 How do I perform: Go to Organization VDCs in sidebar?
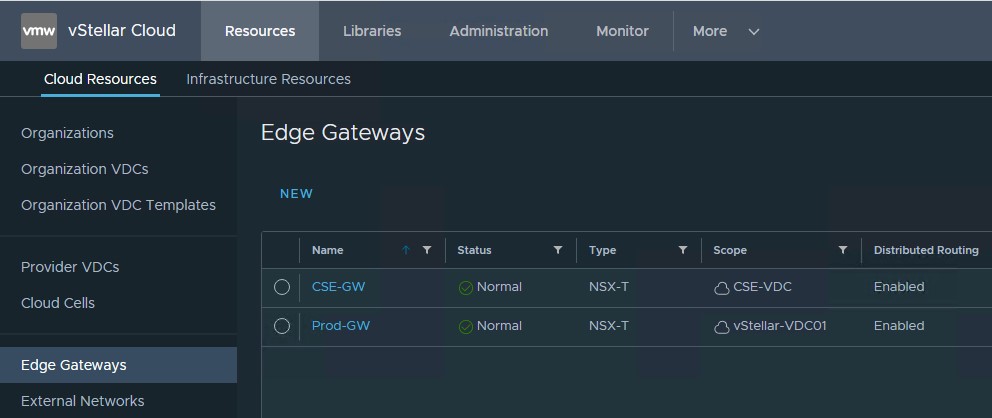[x=85, y=169]
